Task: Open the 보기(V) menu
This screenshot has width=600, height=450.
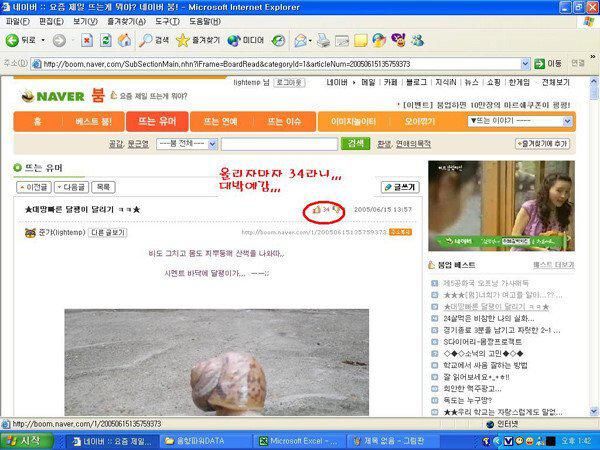Action: point(85,21)
